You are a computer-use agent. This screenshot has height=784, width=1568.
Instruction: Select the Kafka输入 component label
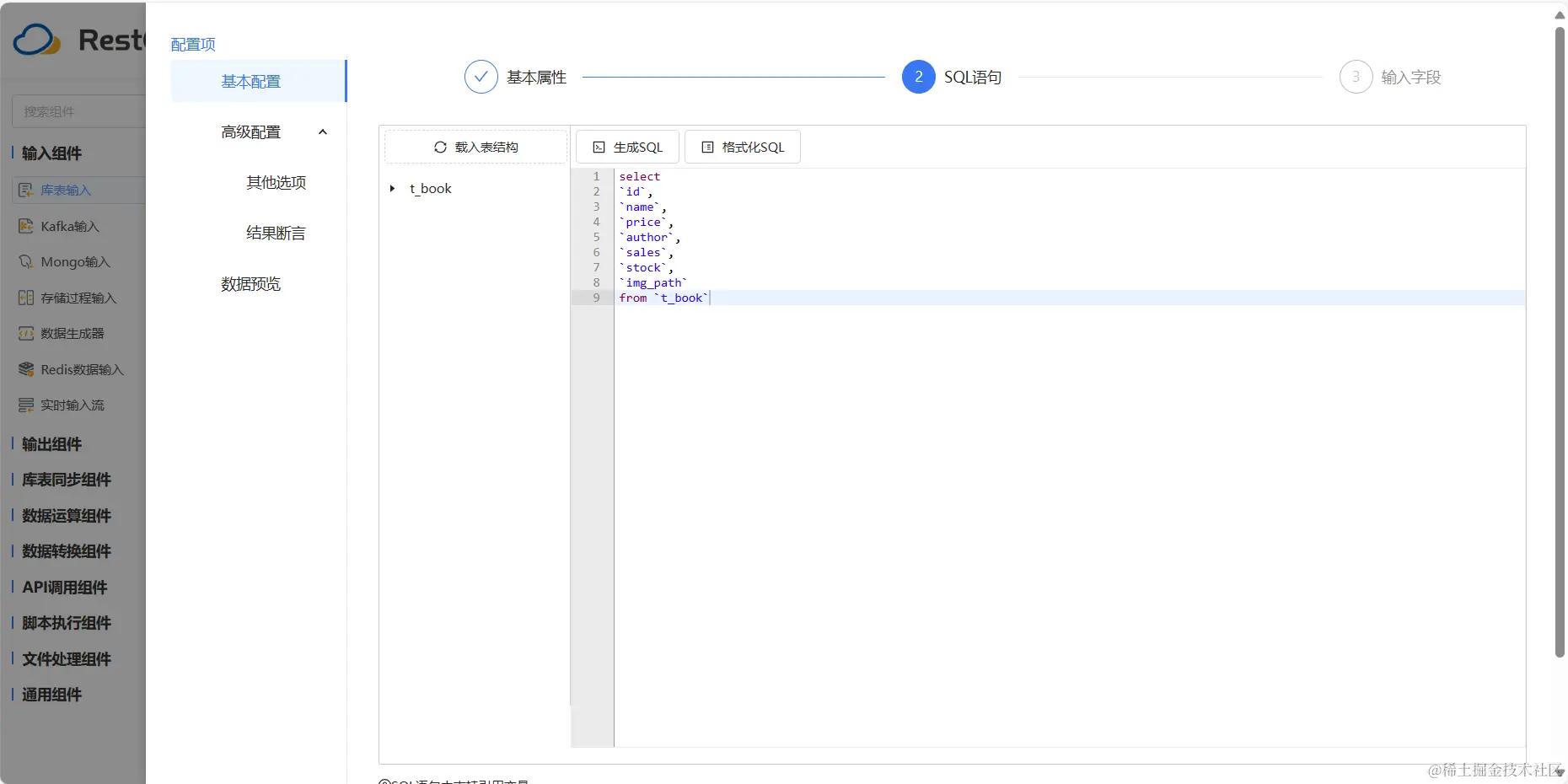tap(70, 226)
